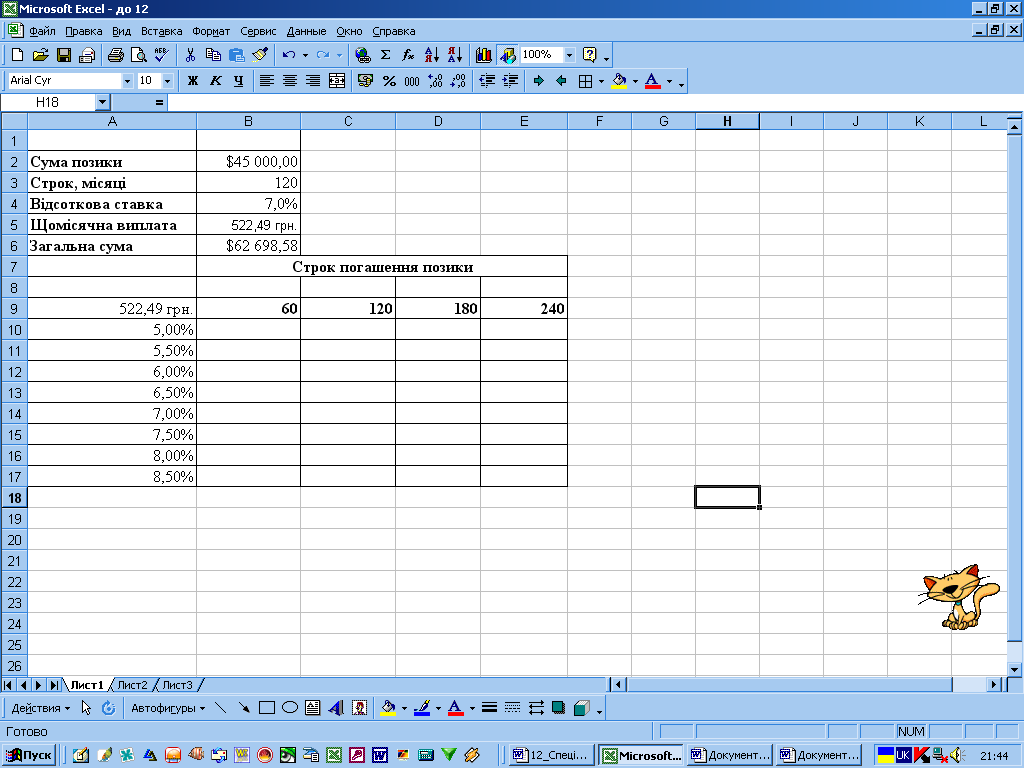The image size is (1024, 768).
Task: Open the Borders dropdown arrow
Action: 601,82
